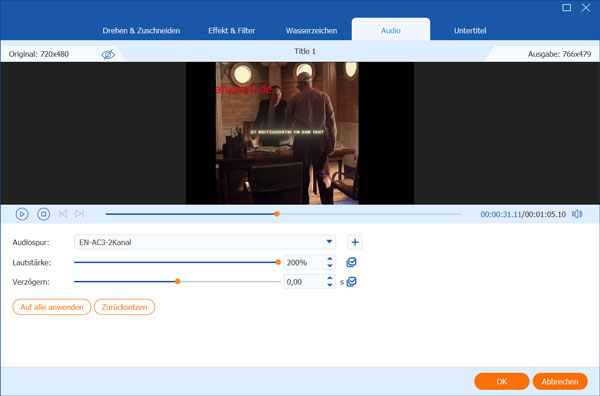This screenshot has width=600, height=396.
Task: Close the editor window
Action: (585, 8)
